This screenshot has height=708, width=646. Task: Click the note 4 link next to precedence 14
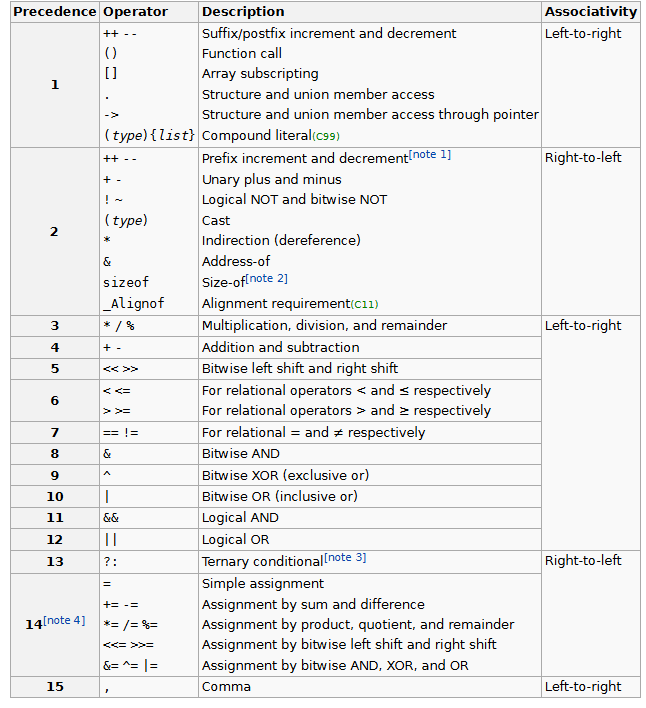coord(64,621)
